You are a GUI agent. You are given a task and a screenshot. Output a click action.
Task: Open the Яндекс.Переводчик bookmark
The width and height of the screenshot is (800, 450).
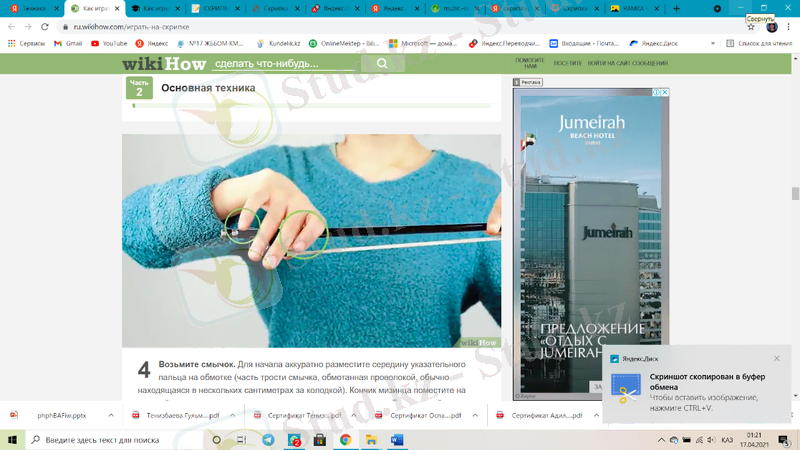[505, 43]
